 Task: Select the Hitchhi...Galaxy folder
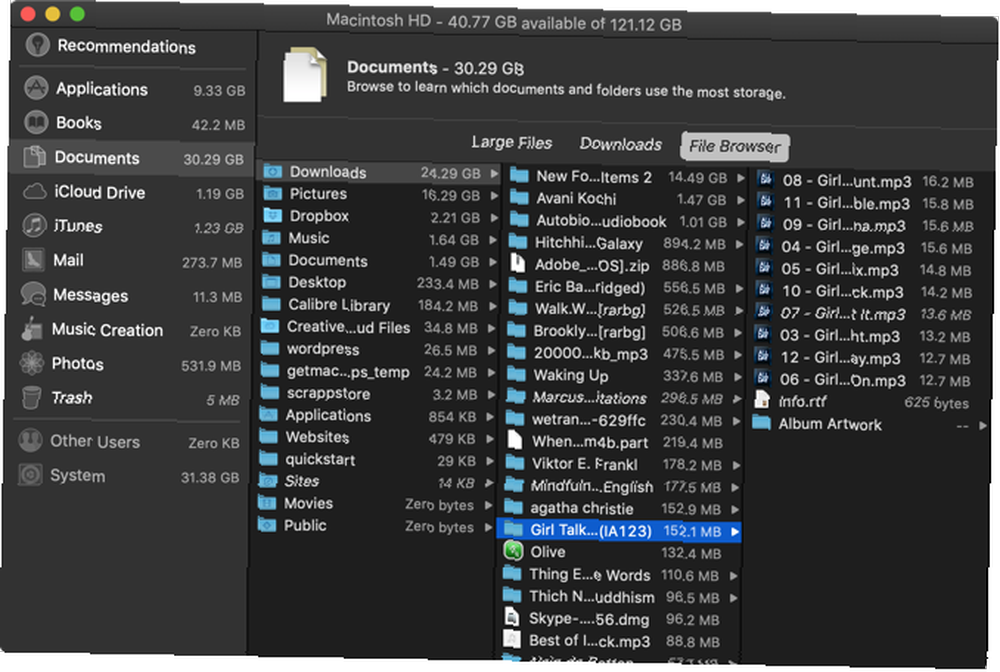(x=626, y=243)
